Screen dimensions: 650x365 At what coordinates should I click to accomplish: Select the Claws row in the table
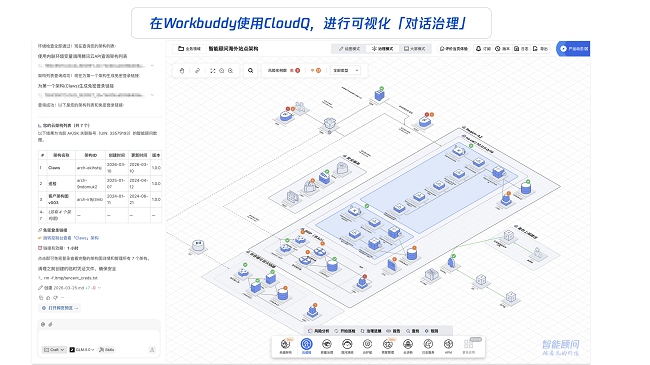click(99, 168)
